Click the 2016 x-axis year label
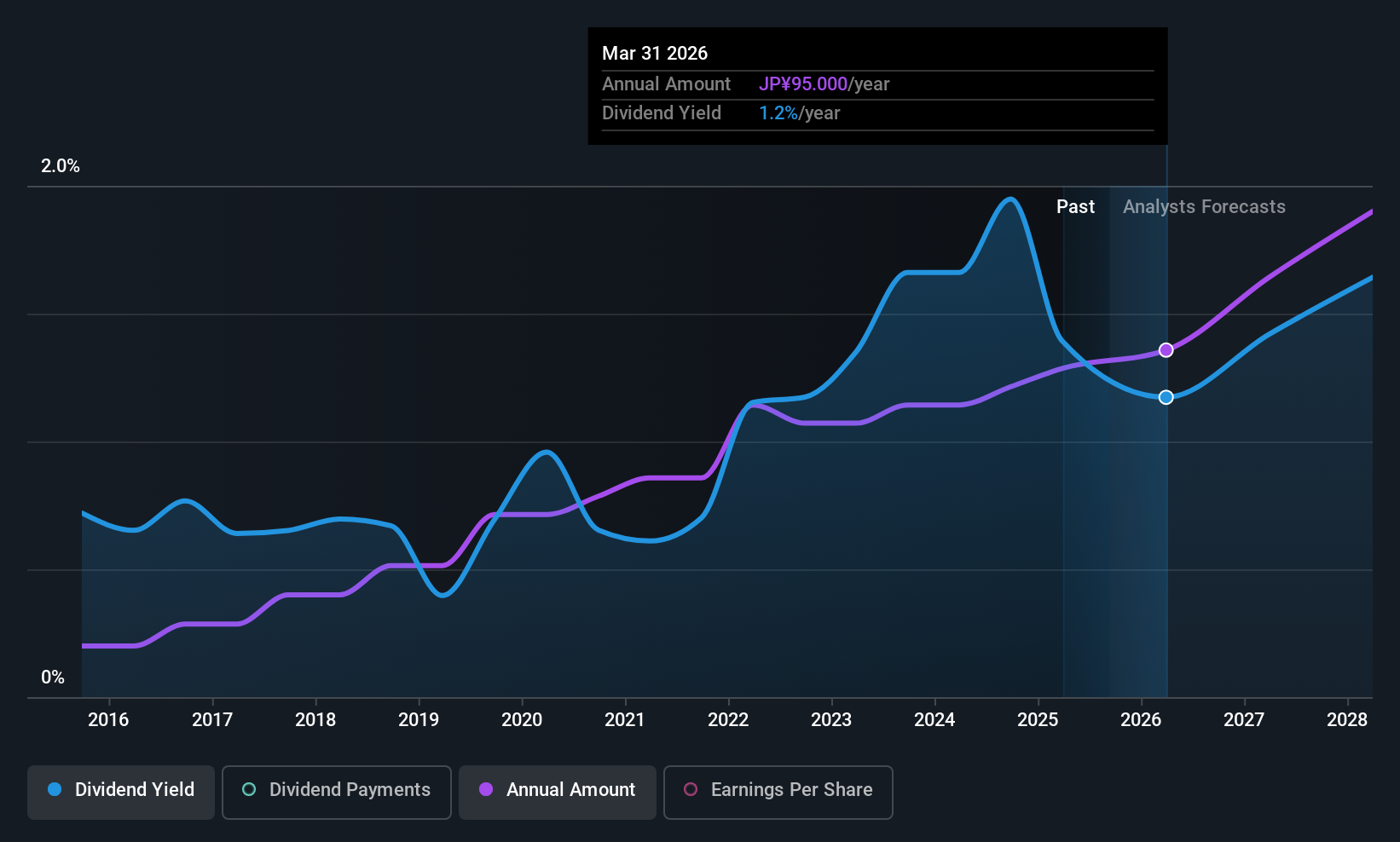The image size is (1400, 842). [108, 720]
